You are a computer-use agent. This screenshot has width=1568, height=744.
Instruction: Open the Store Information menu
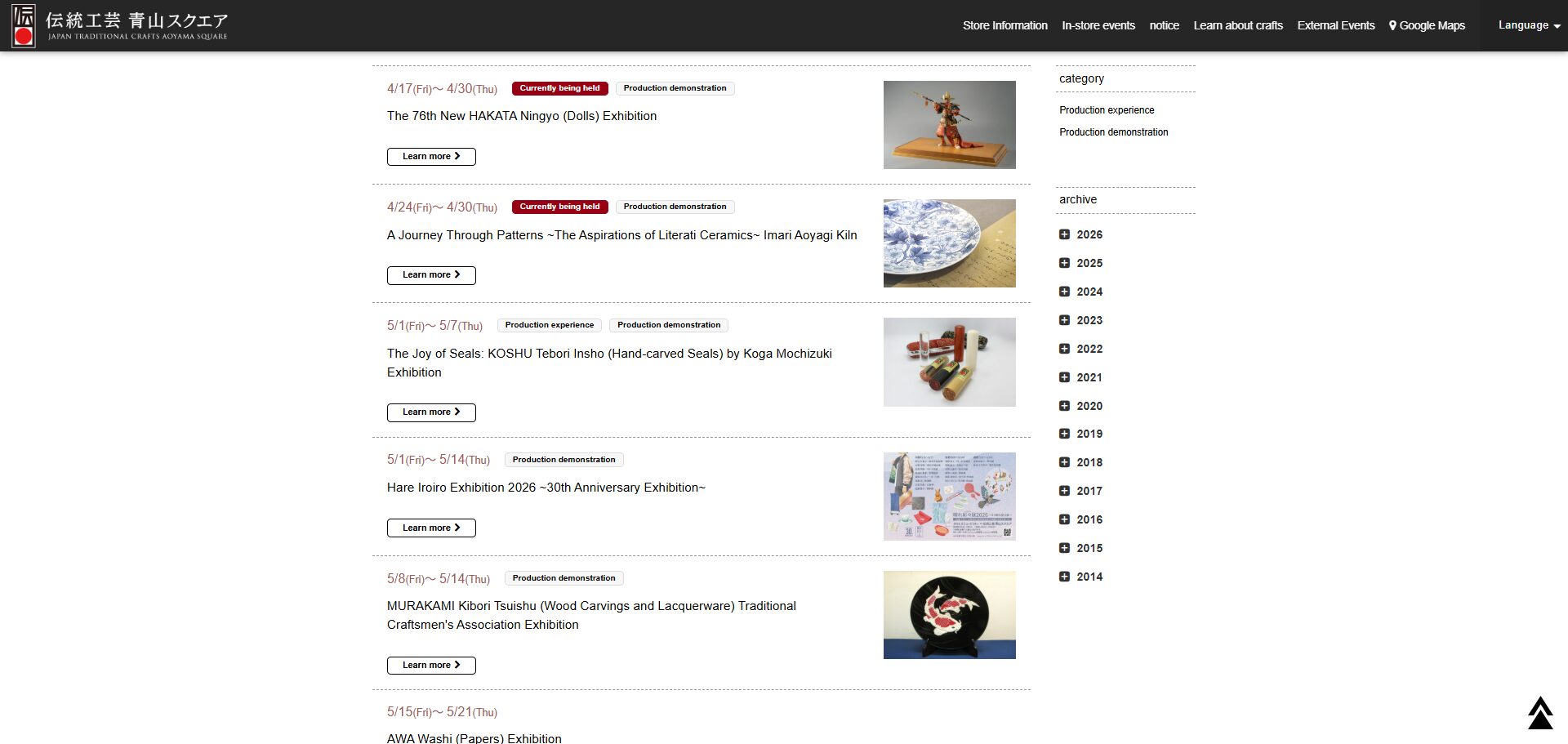coord(1004,25)
